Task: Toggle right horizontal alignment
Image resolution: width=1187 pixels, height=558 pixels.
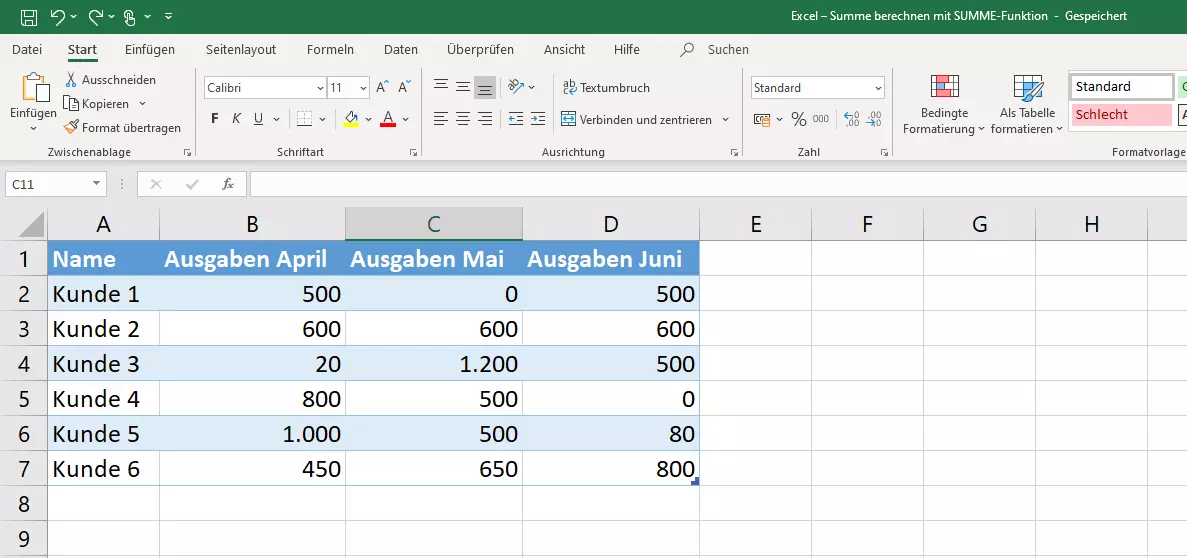Action: (485, 119)
